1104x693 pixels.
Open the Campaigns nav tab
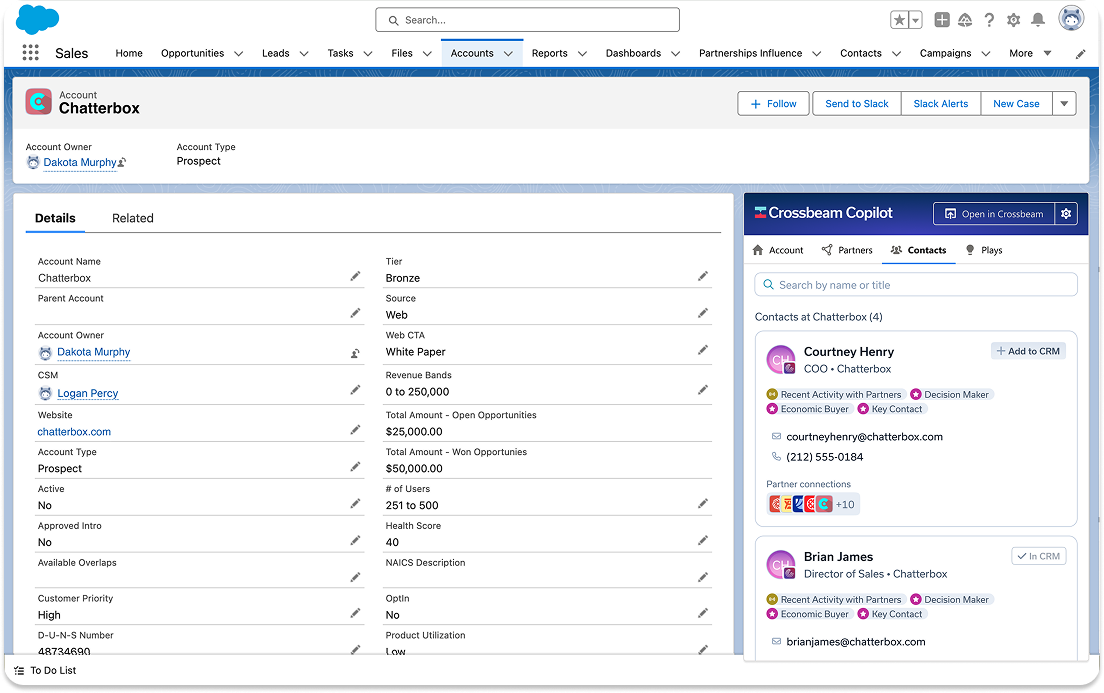click(945, 54)
